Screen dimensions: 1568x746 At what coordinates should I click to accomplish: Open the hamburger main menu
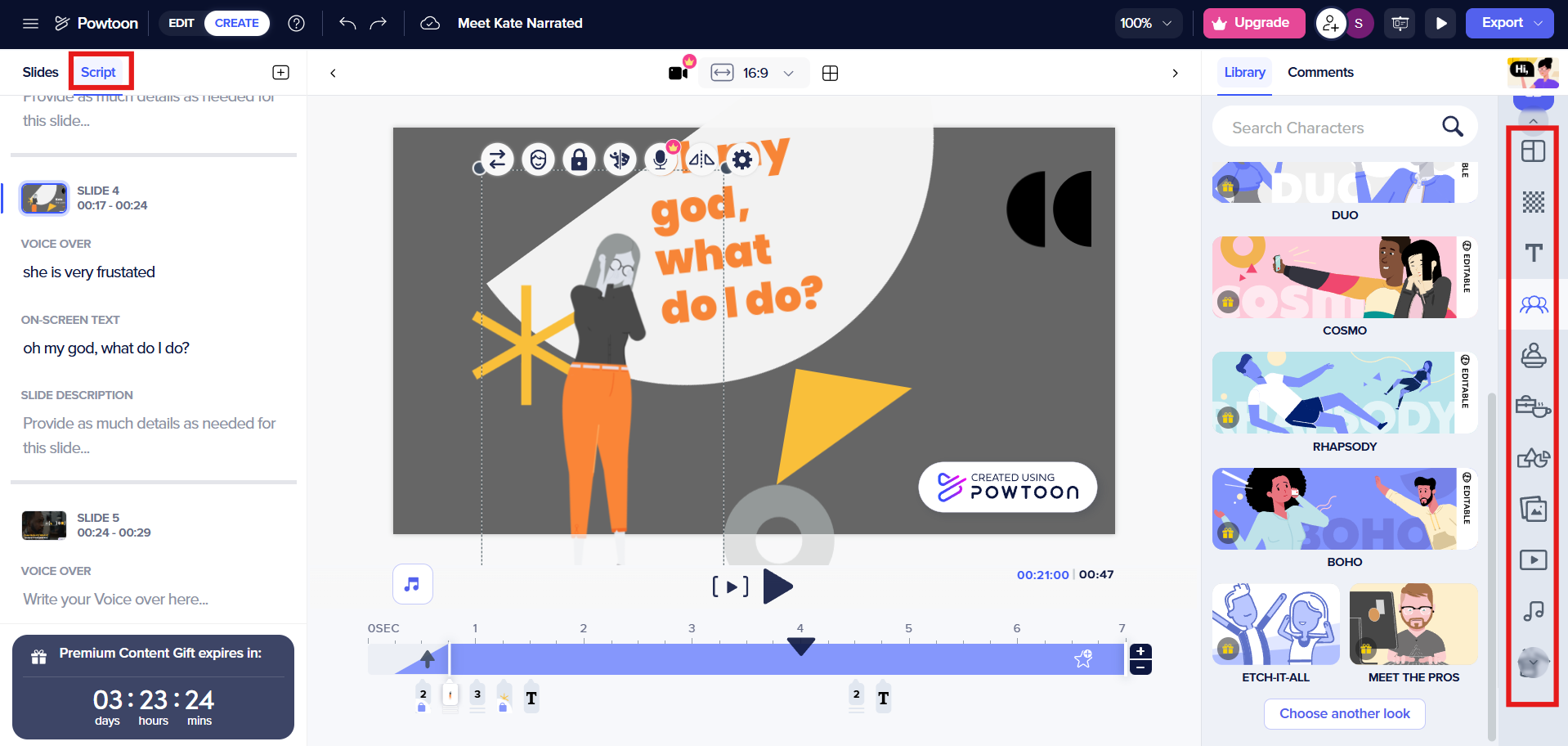pos(30,23)
